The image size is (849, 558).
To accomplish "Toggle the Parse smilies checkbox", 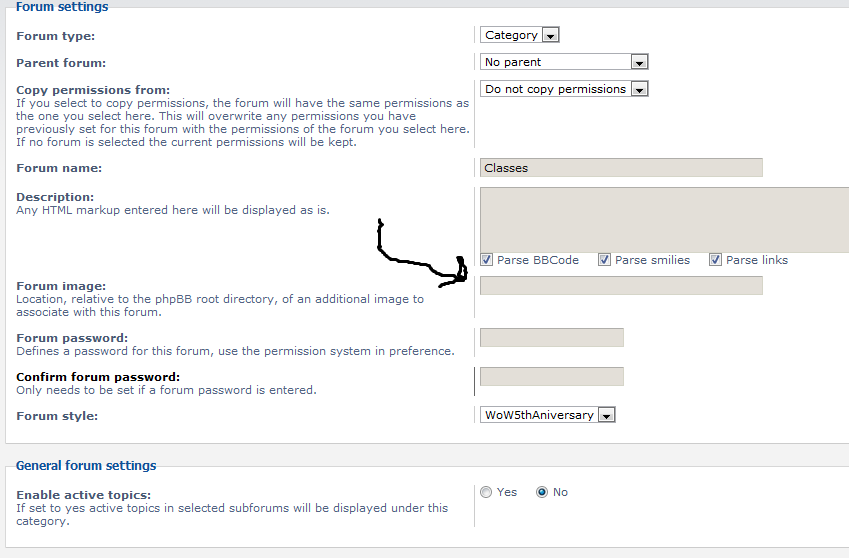I will click(604, 260).
